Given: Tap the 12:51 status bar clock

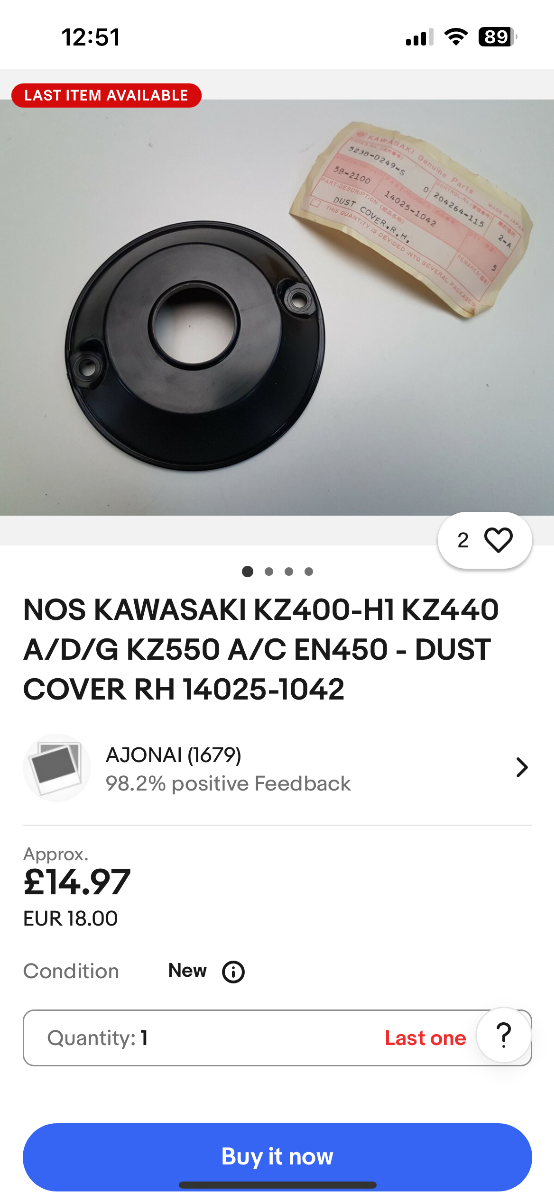Looking at the screenshot, I should tap(91, 38).
